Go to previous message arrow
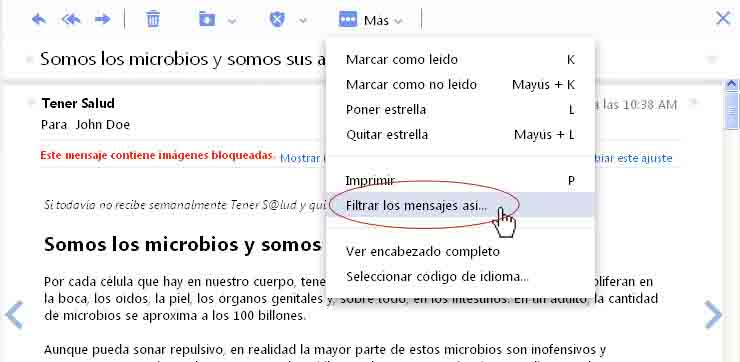 click(14, 314)
